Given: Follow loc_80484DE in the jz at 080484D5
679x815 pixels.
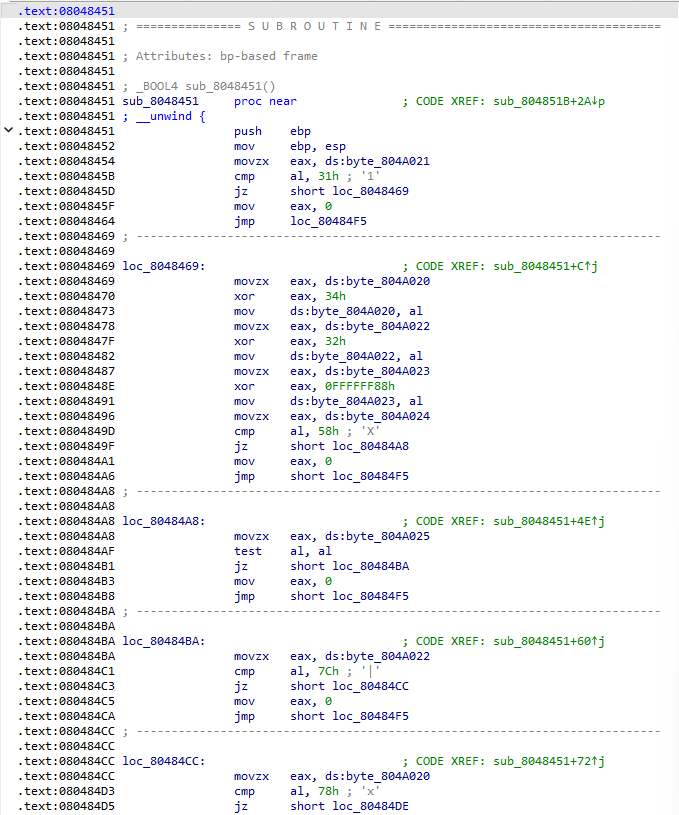Looking at the screenshot, I should 371,807.
